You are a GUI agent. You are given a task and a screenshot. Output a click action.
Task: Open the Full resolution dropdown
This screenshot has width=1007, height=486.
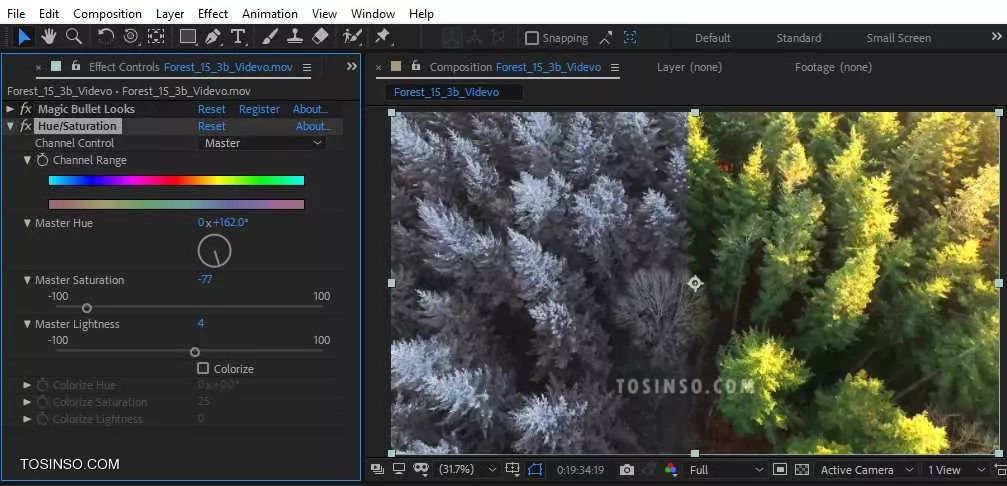pos(726,470)
